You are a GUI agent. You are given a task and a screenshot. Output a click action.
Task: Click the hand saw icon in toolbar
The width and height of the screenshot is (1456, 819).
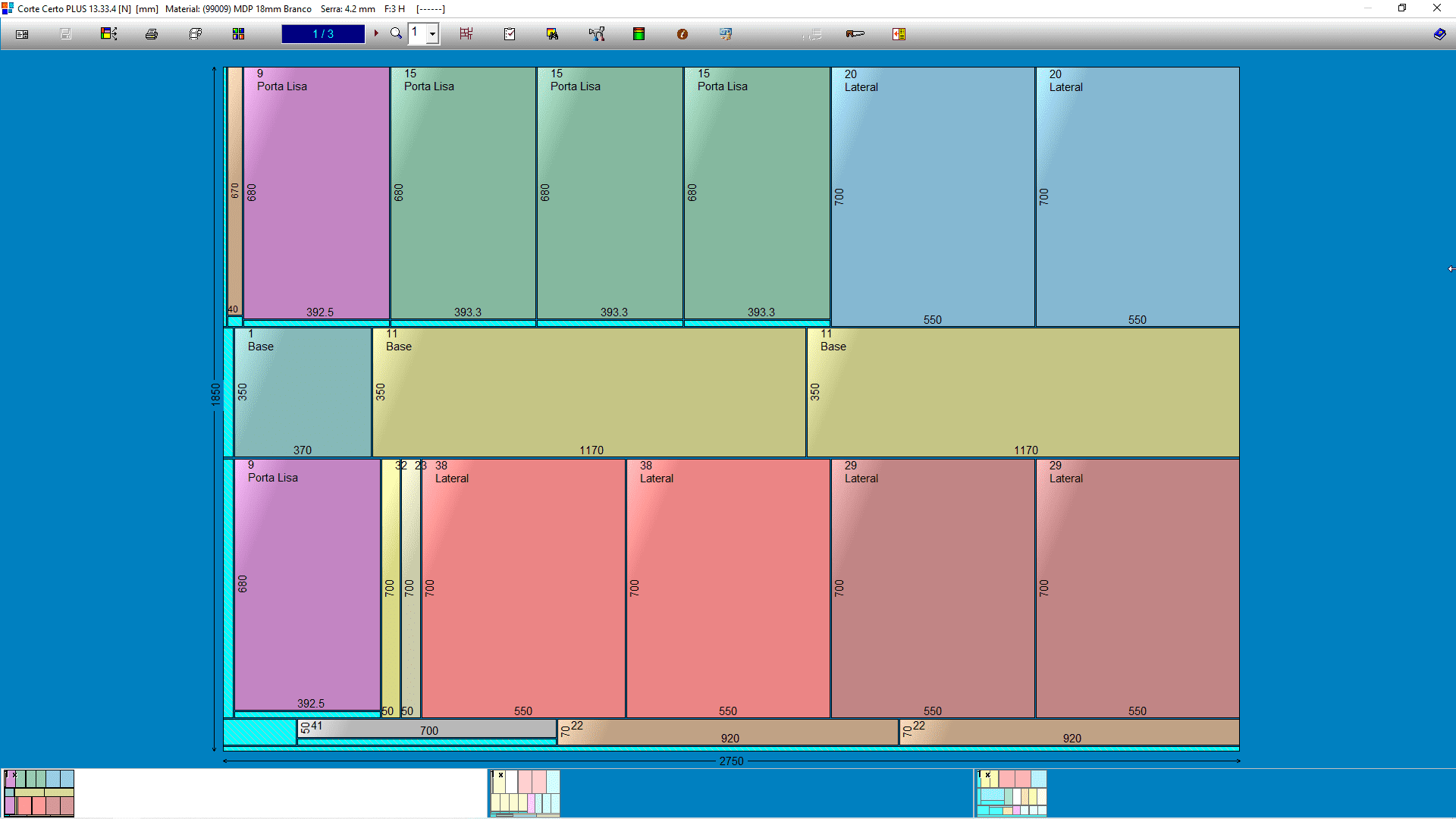(855, 34)
